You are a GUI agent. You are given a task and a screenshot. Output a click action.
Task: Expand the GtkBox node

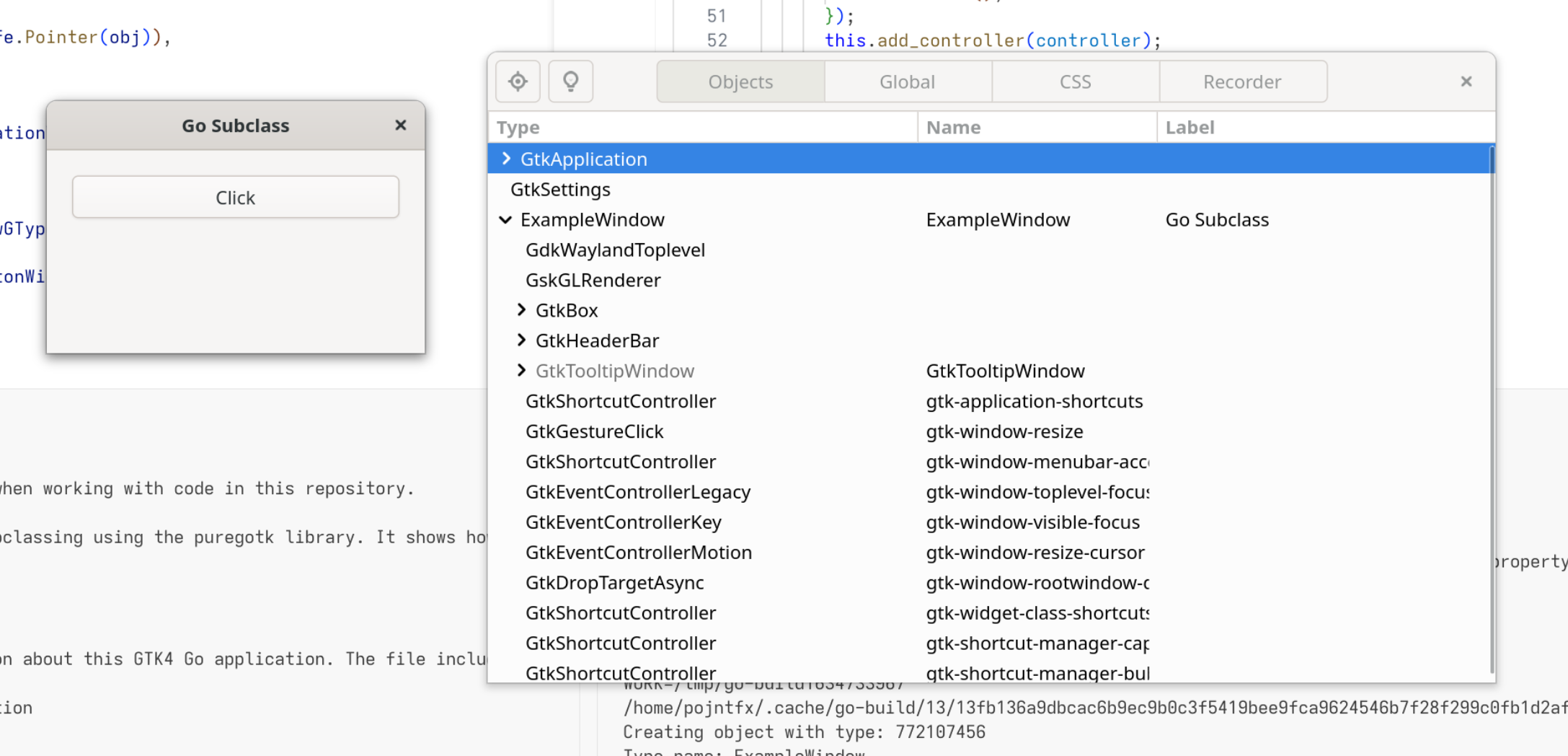point(521,310)
